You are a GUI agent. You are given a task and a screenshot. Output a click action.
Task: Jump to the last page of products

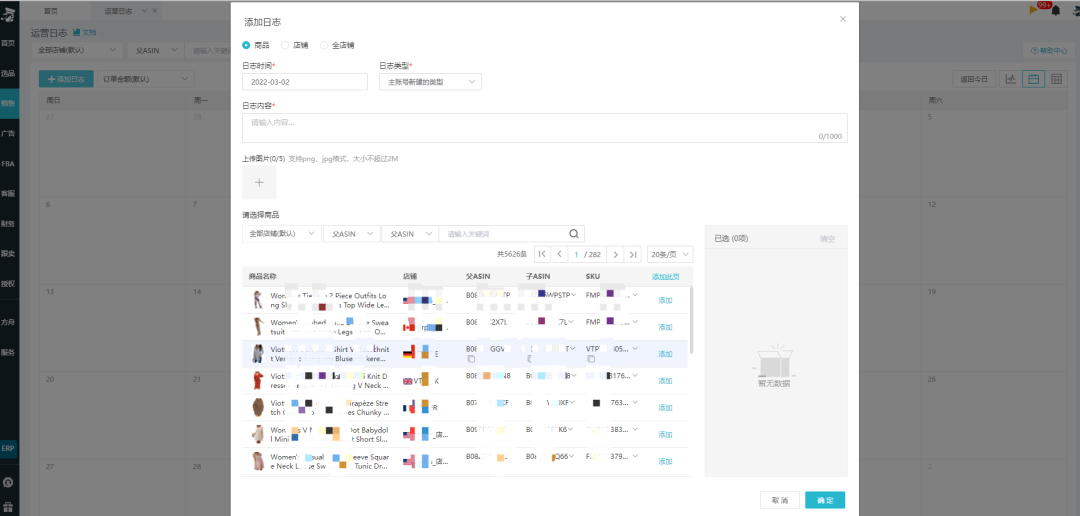click(x=633, y=255)
